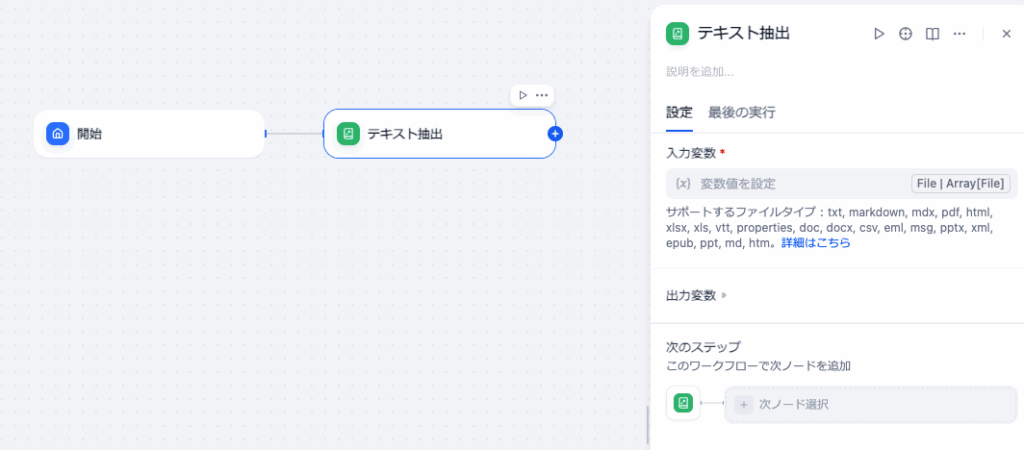The height and width of the screenshot is (450, 1024).
Task: Click the blue plus handle on テキスト抽出 node
Action: 555,134
